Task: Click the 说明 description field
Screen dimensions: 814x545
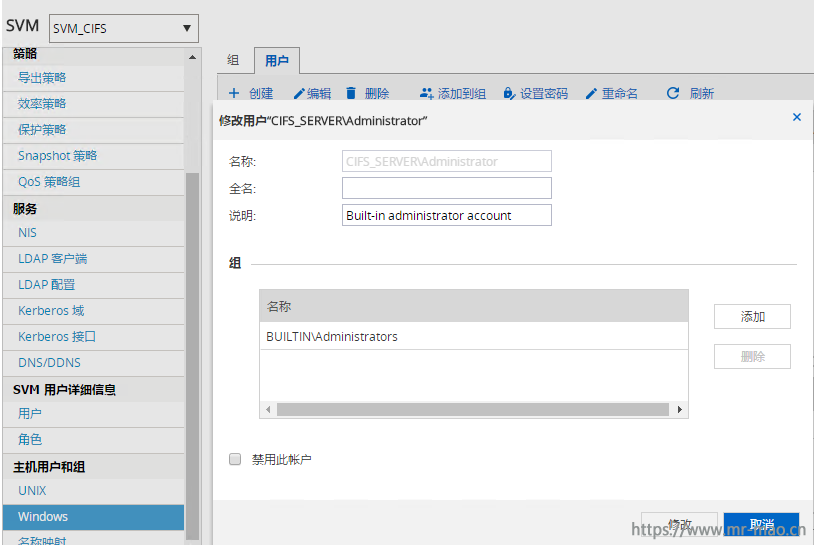Action: pyautogui.click(x=446, y=215)
